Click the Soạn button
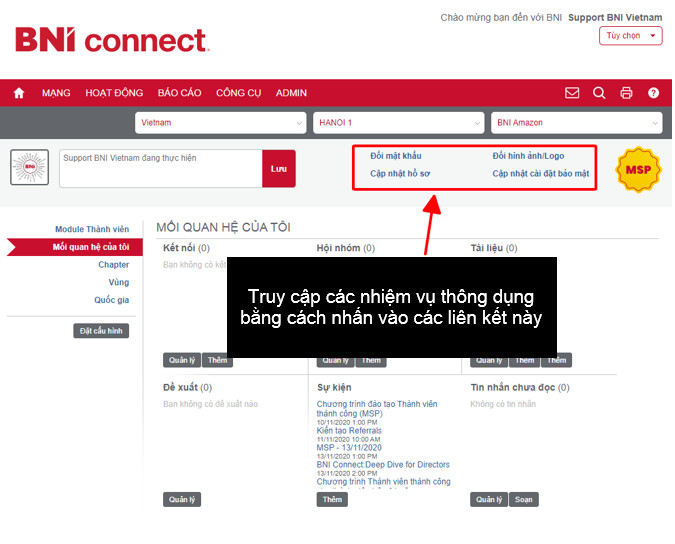 (523, 499)
